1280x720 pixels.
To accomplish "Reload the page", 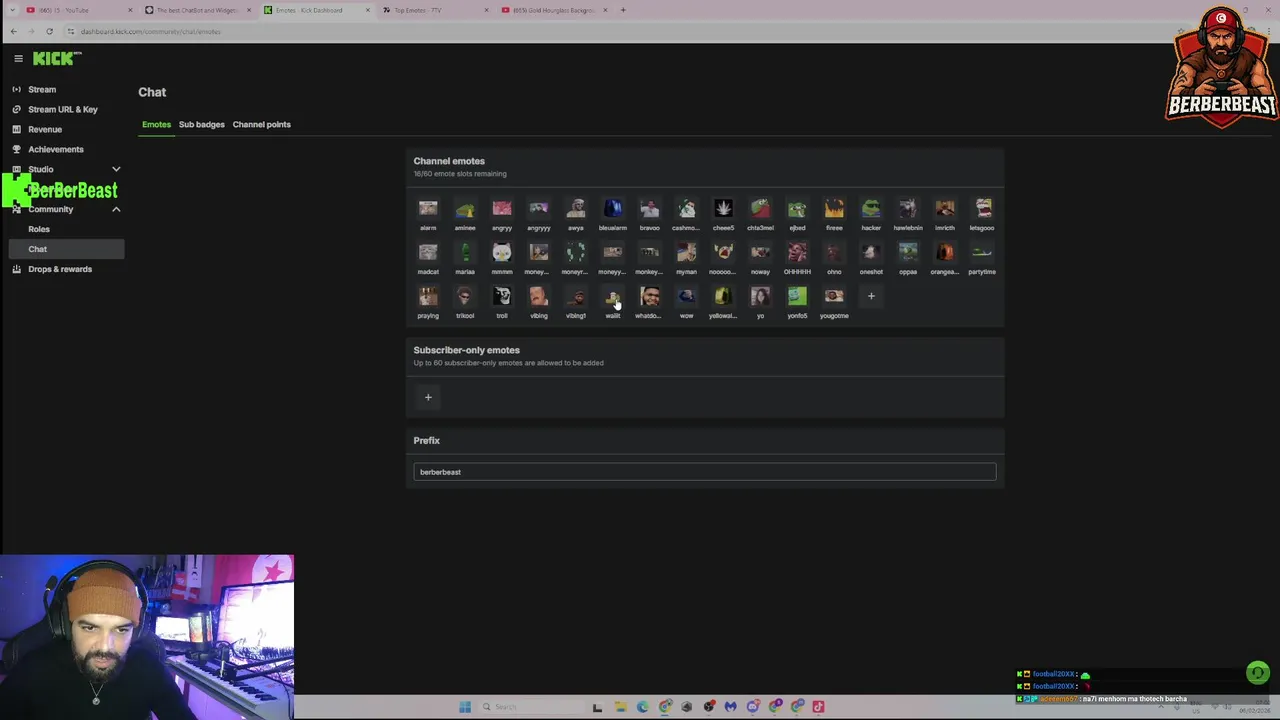I will [49, 31].
